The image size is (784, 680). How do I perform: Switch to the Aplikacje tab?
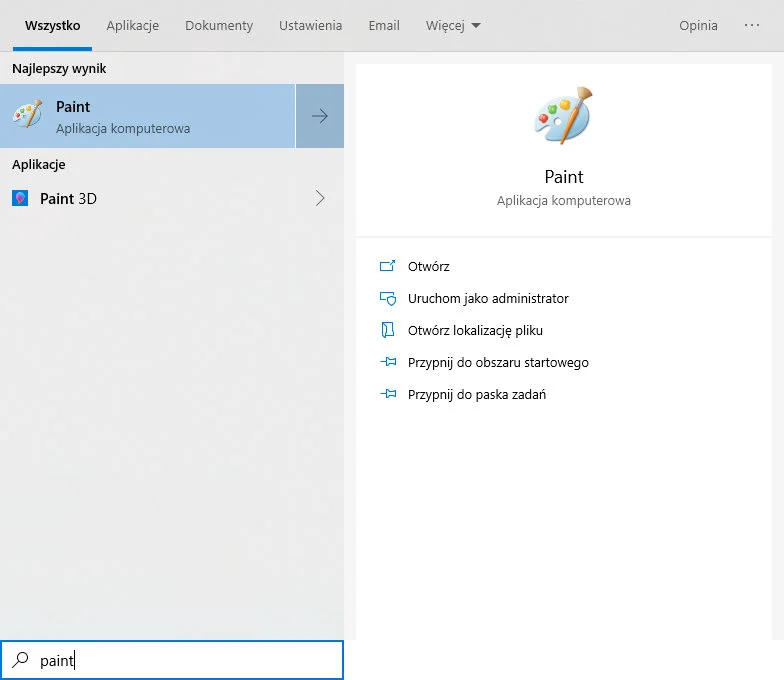tap(133, 26)
